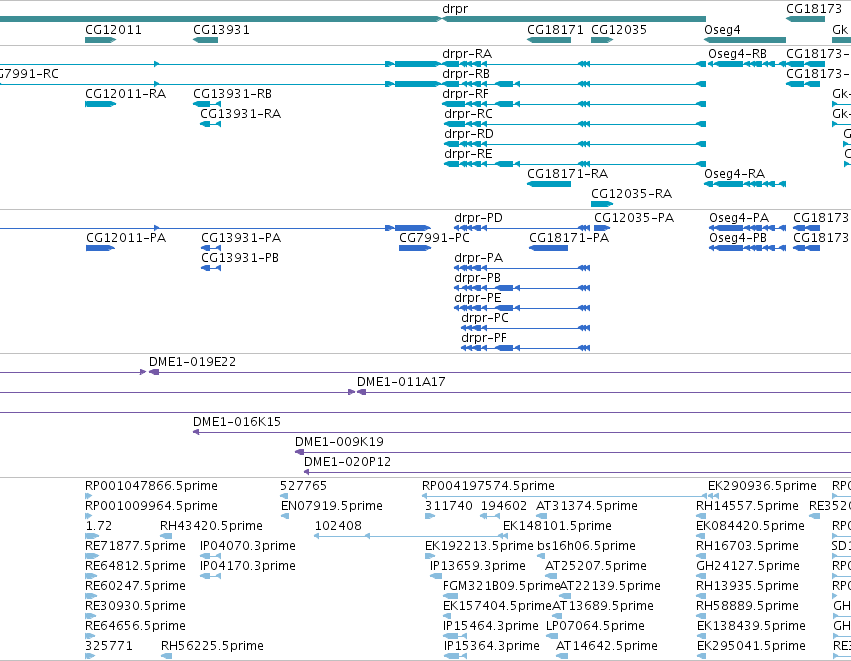Click protein CG12035-PA
Screen dimensions: 851x661
pyautogui.click(x=634, y=218)
